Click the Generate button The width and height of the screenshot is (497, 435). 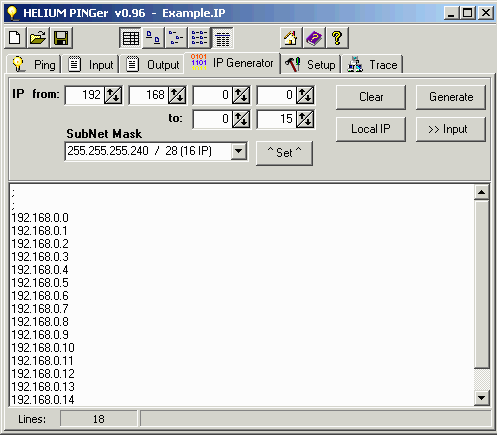(x=451, y=97)
